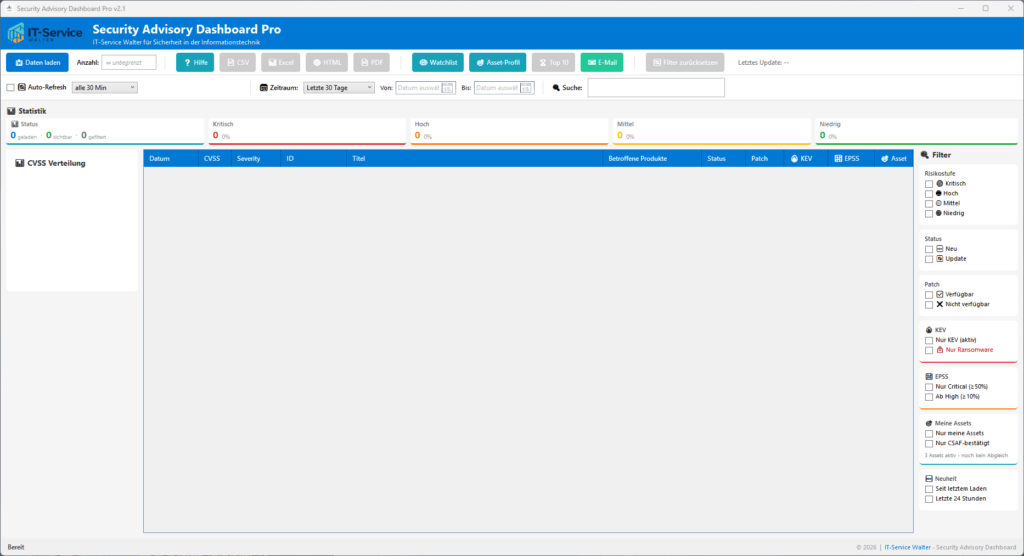Screen dimensions: 1024x556
Task: Click Filter zurücksetzen
Action: tap(685, 63)
